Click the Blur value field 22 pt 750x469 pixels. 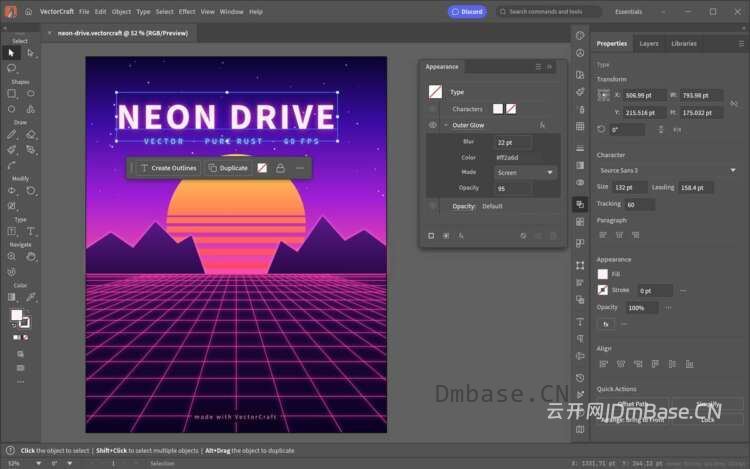point(513,142)
